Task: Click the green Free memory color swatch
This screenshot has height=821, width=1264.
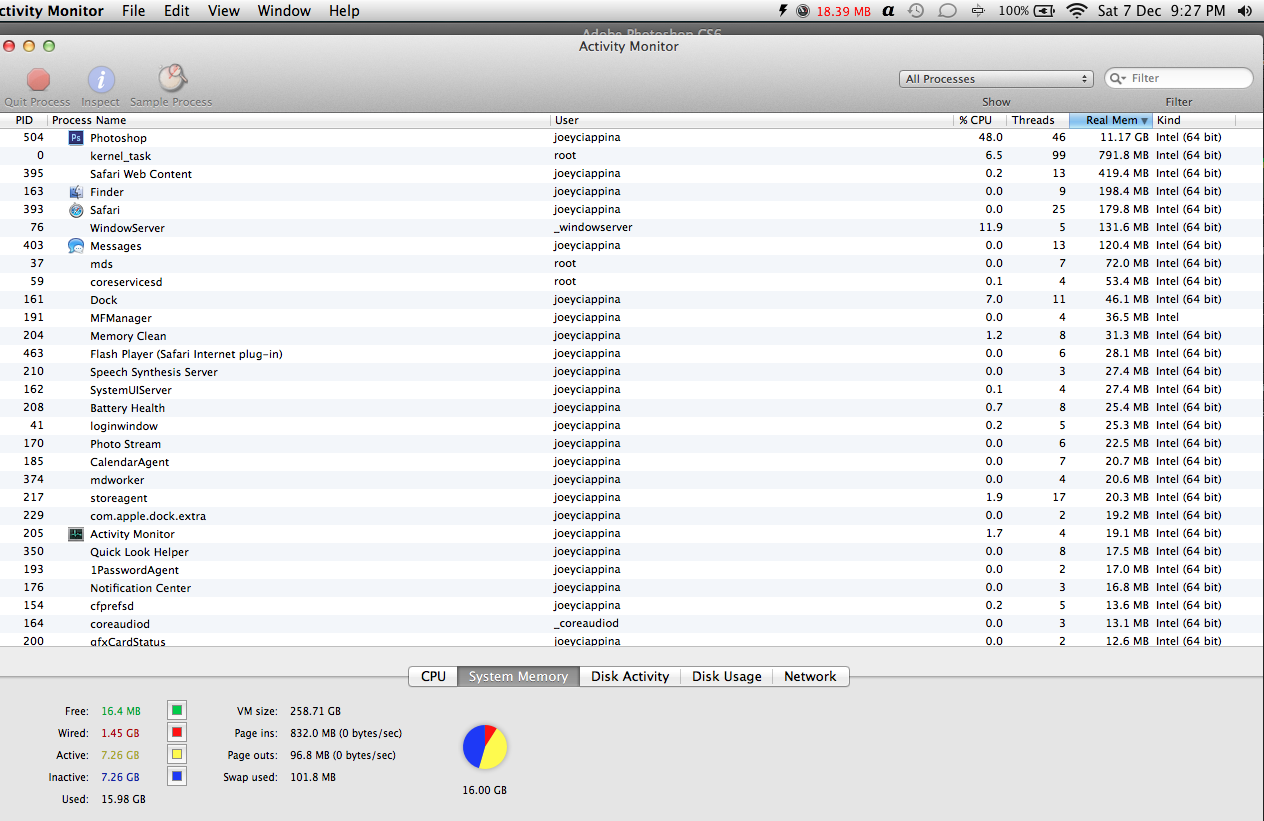Action: click(176, 711)
